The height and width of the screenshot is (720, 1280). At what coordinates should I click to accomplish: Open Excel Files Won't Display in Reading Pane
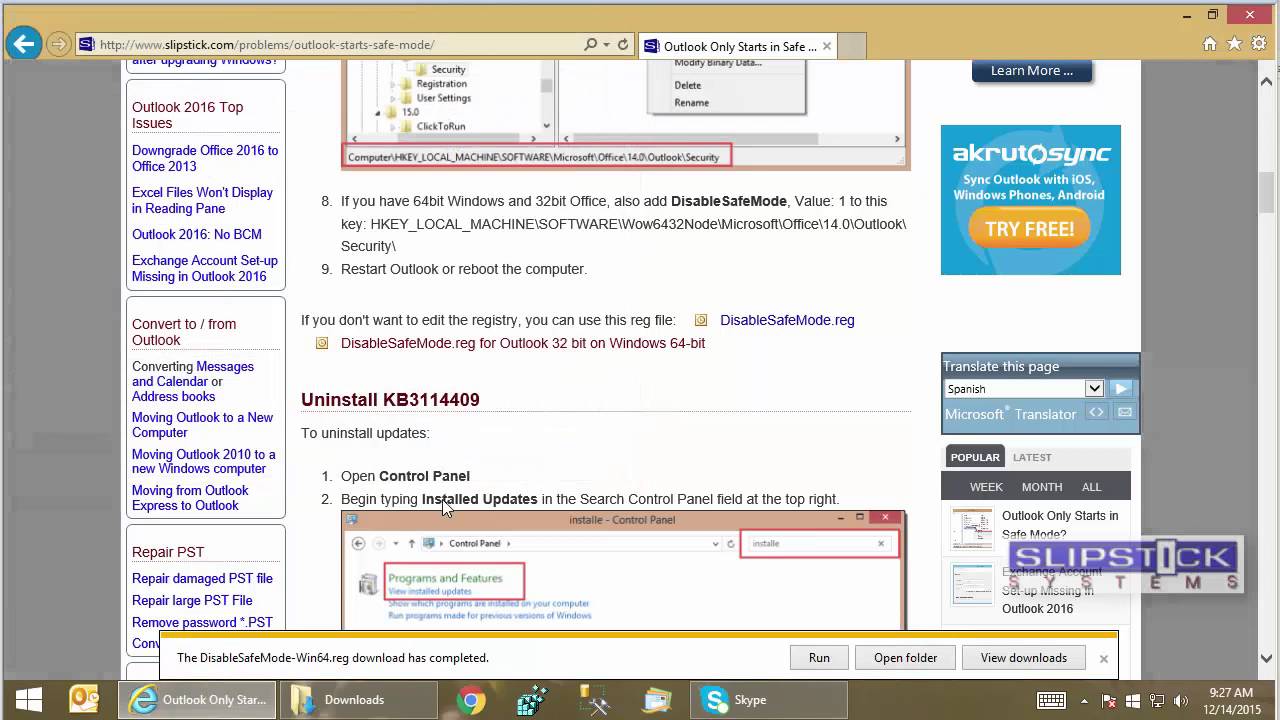click(202, 200)
